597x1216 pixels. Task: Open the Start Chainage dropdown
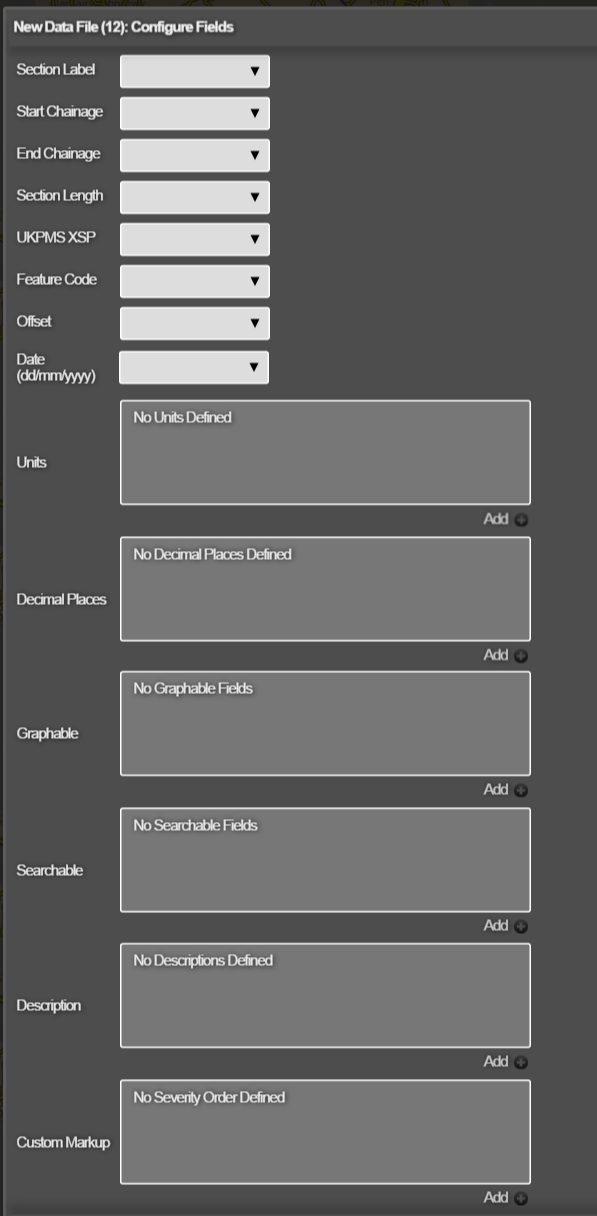[195, 113]
